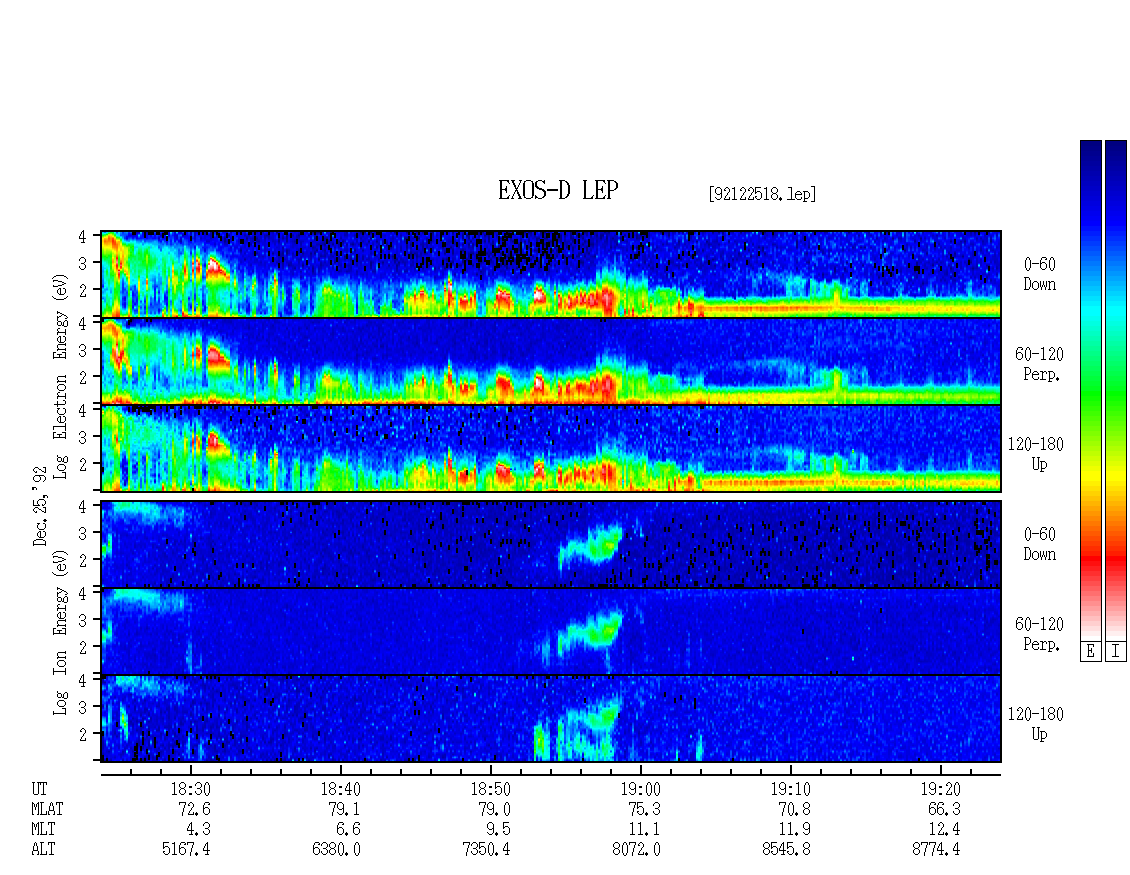Click the MLT value 12.4
1130x875 pixels.
click(945, 830)
